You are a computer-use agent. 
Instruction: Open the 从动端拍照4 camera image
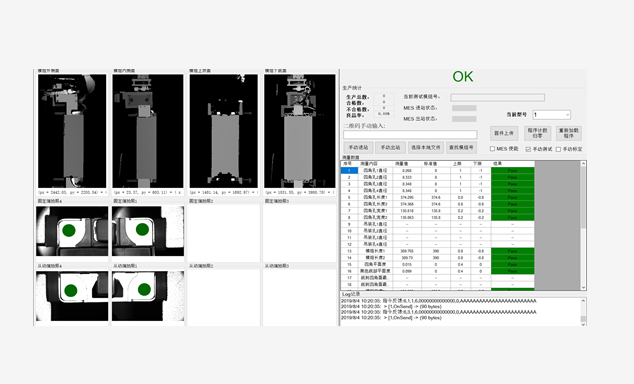point(72,296)
